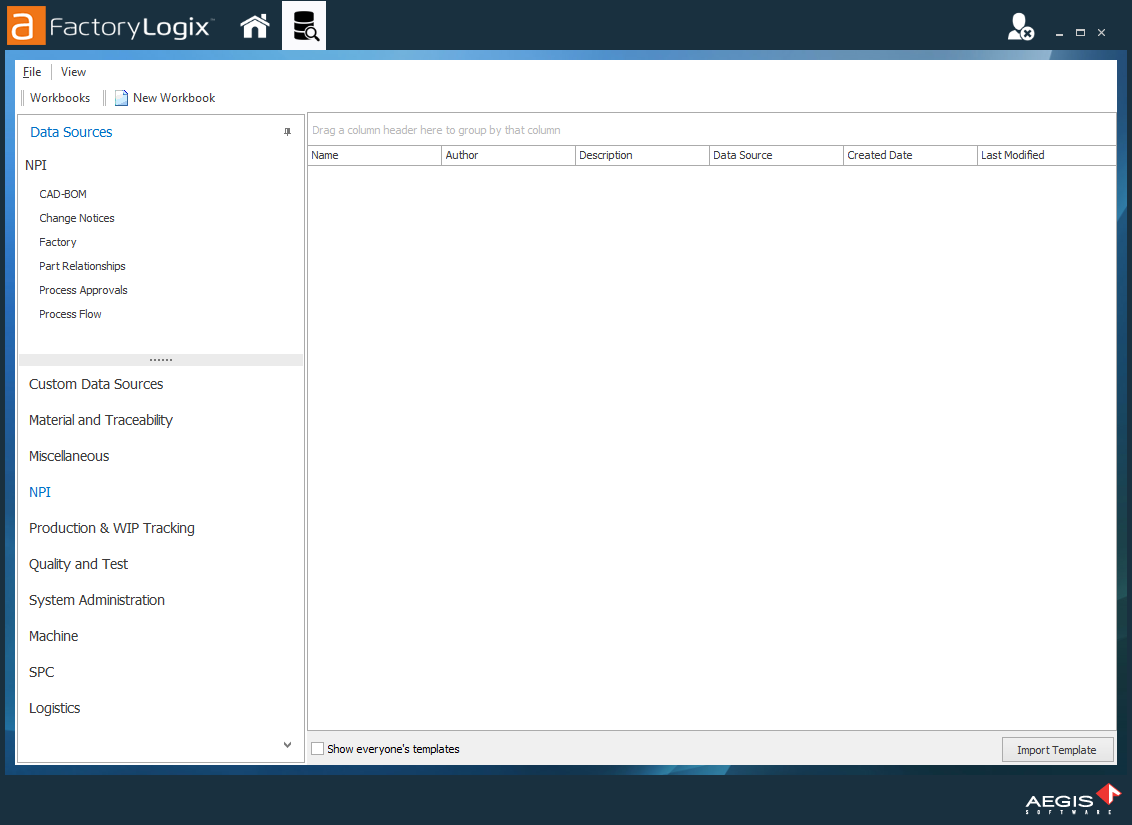Screen dimensions: 1132x825
Task: Click the NPI highlighted section header
Action: pyautogui.click(x=40, y=491)
